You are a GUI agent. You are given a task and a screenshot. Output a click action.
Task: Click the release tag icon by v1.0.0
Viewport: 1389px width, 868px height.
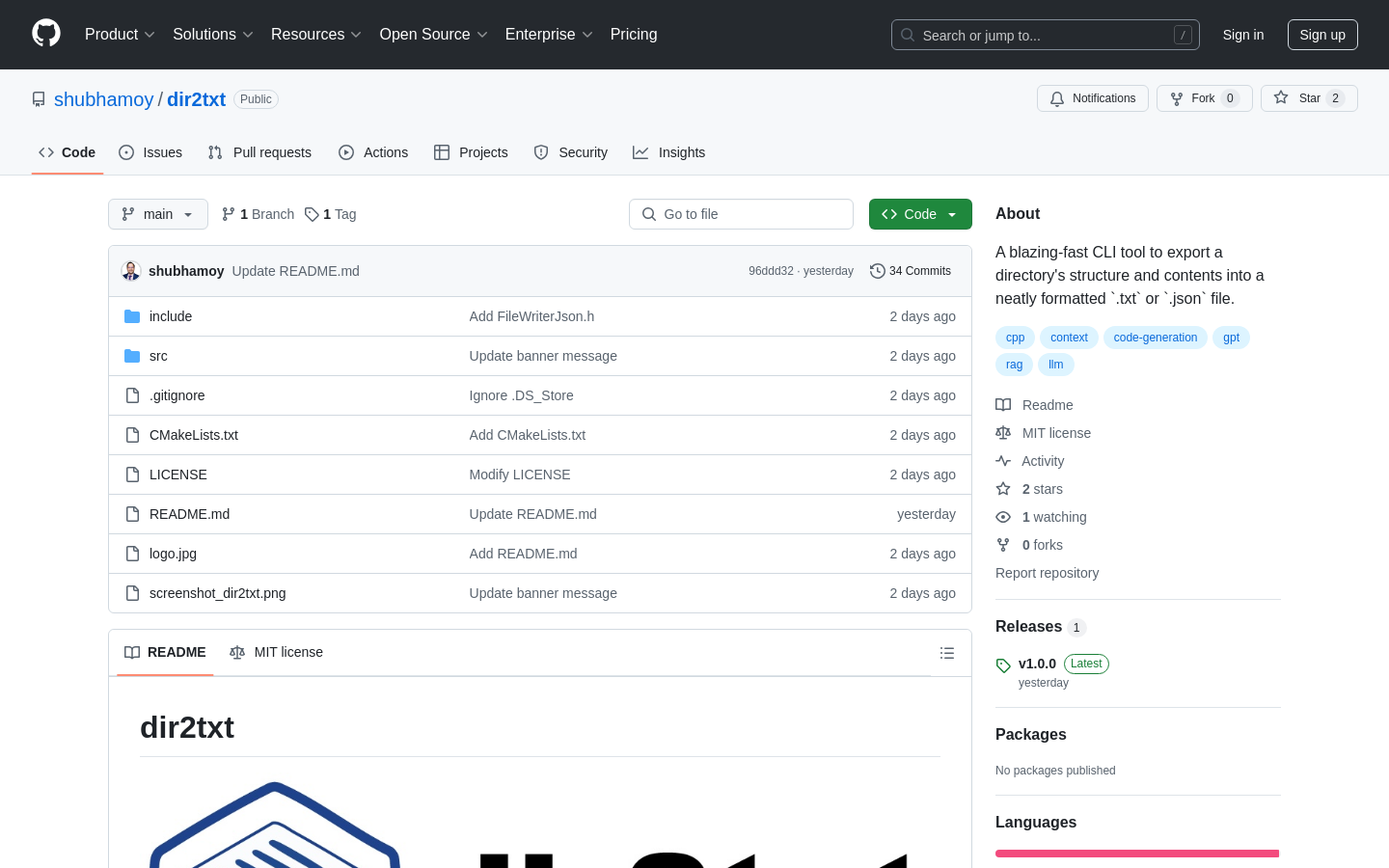(x=1003, y=665)
